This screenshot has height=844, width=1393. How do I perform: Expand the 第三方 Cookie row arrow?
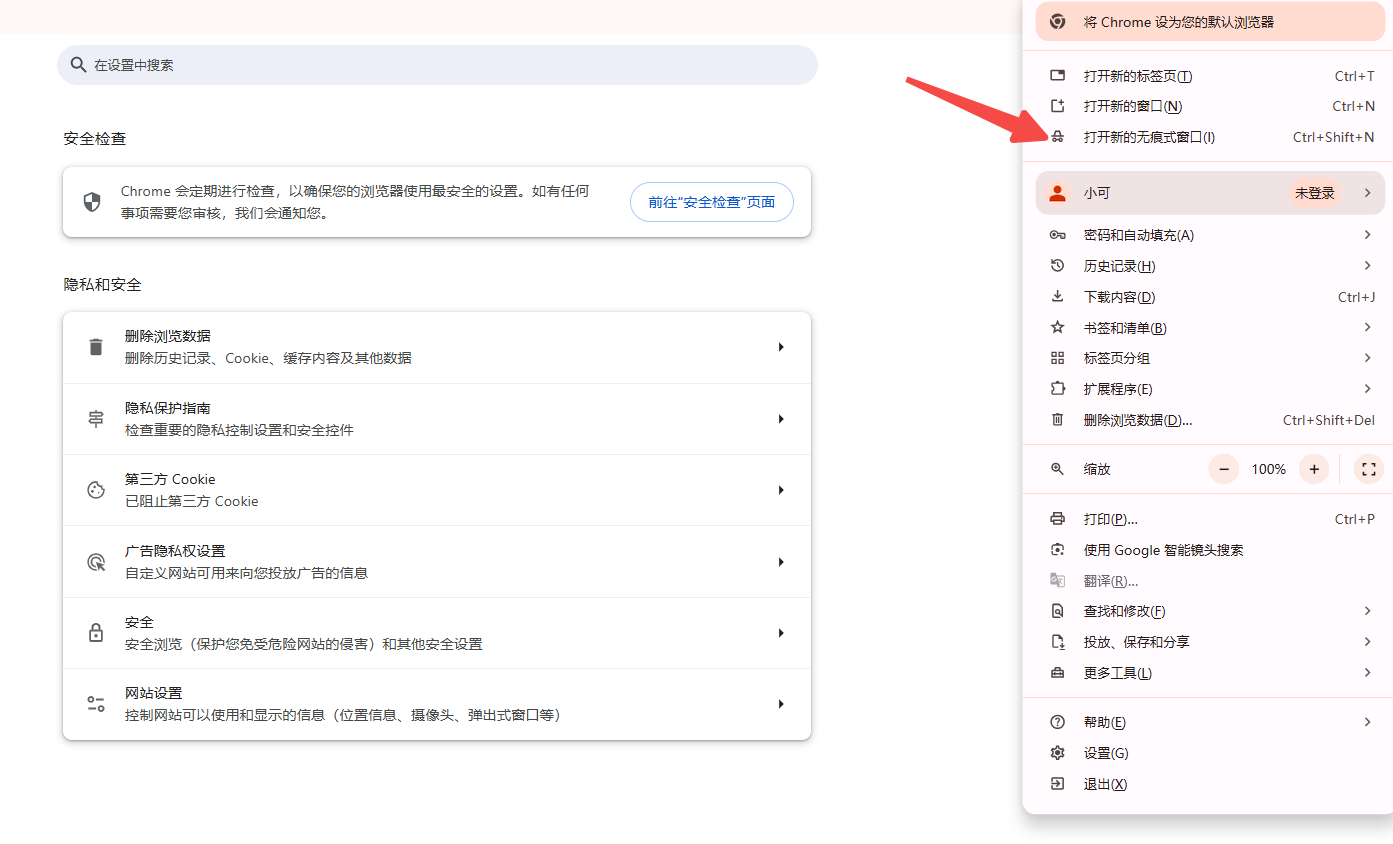tap(781, 490)
